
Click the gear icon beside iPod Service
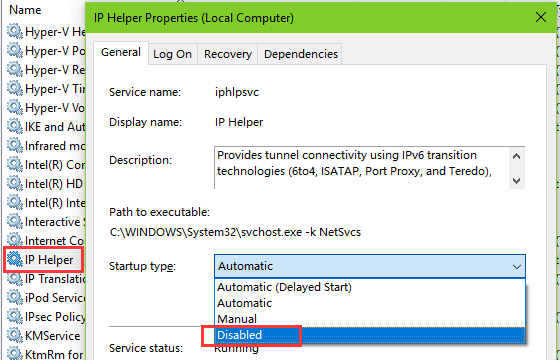(15, 297)
